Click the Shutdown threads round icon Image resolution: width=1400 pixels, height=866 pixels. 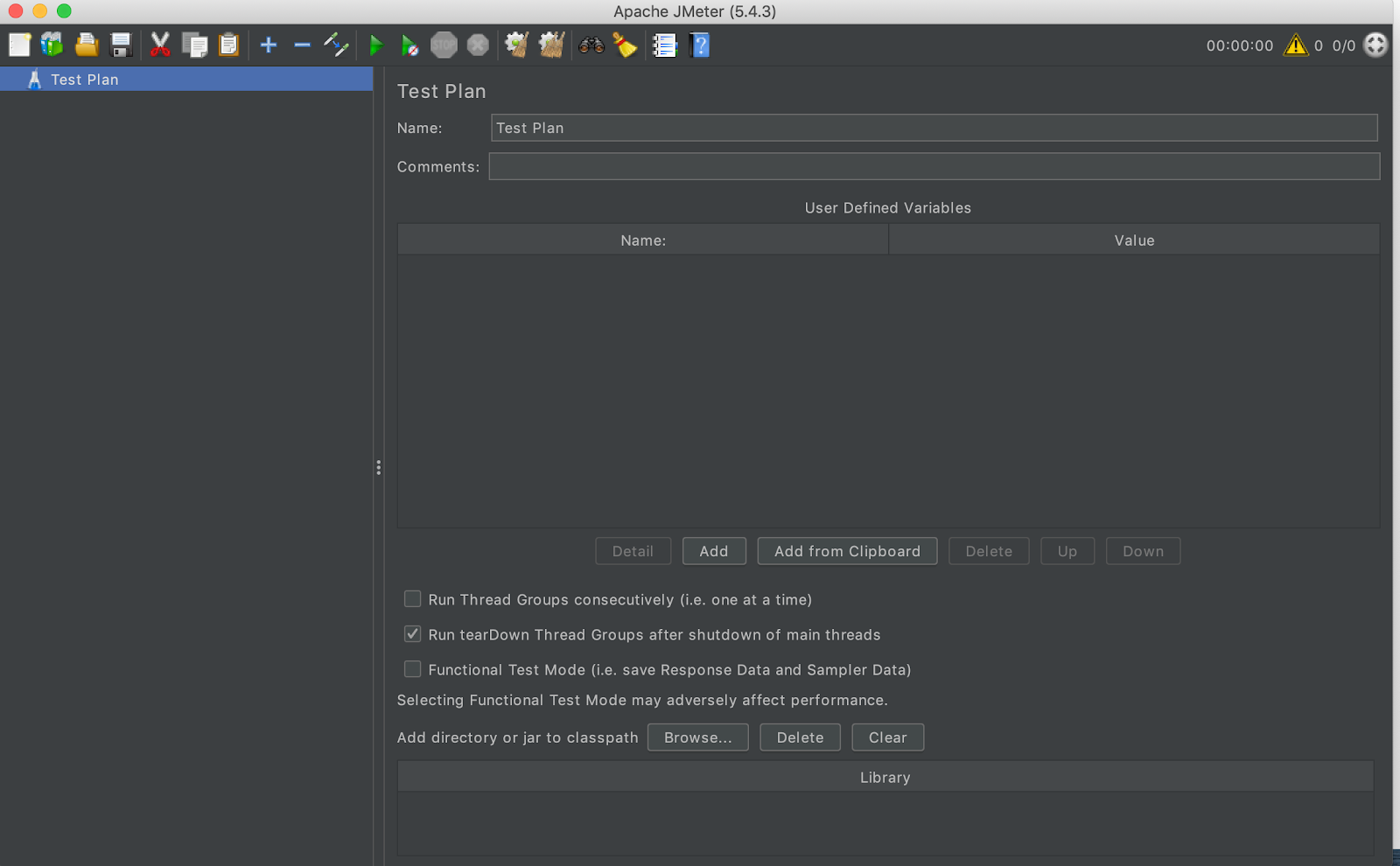(x=478, y=45)
